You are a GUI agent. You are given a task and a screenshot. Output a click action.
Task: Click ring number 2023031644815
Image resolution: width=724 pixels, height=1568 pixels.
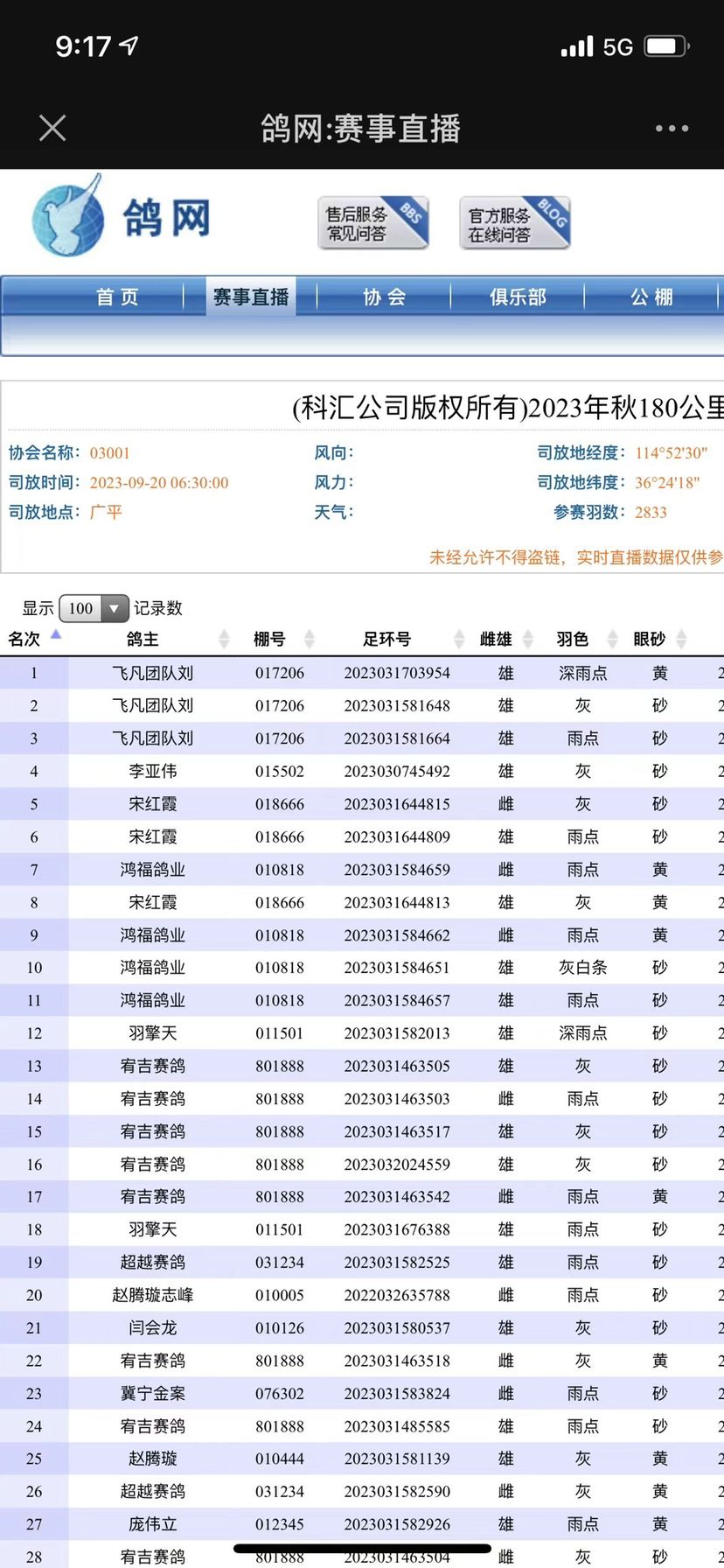(397, 803)
